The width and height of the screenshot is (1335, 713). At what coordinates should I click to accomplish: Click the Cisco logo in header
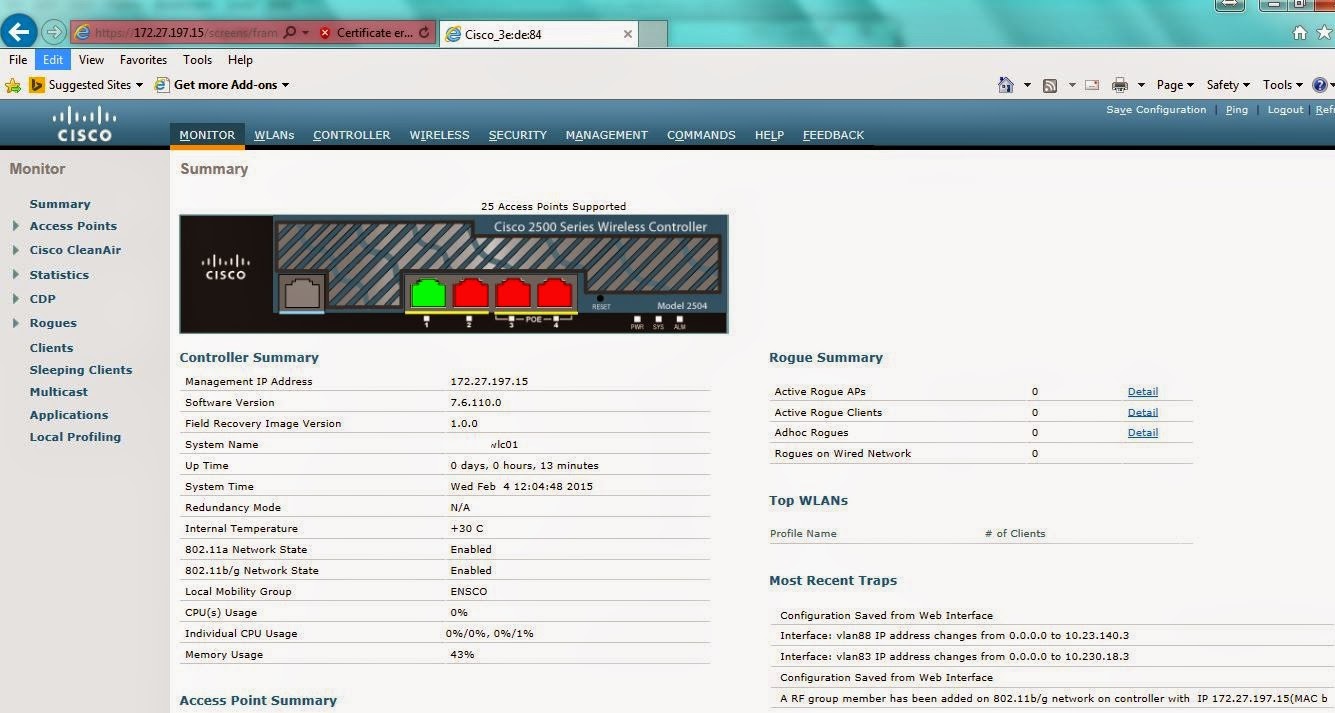click(84, 124)
